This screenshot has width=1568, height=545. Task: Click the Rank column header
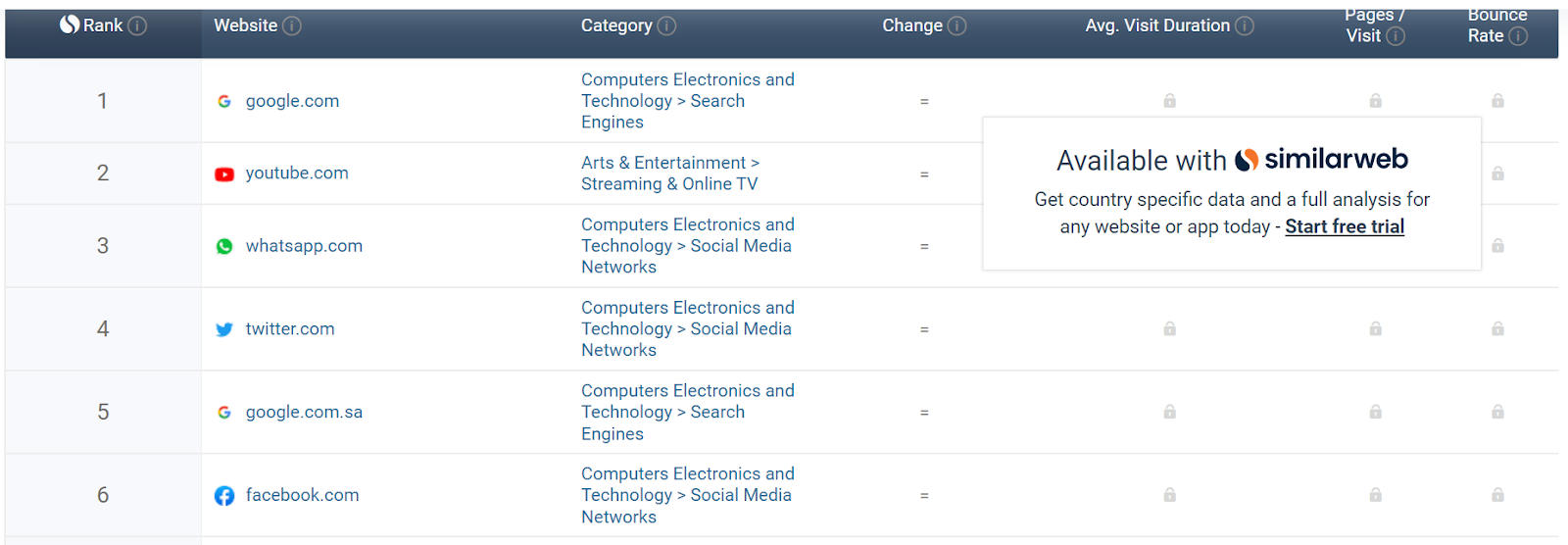coord(103,25)
